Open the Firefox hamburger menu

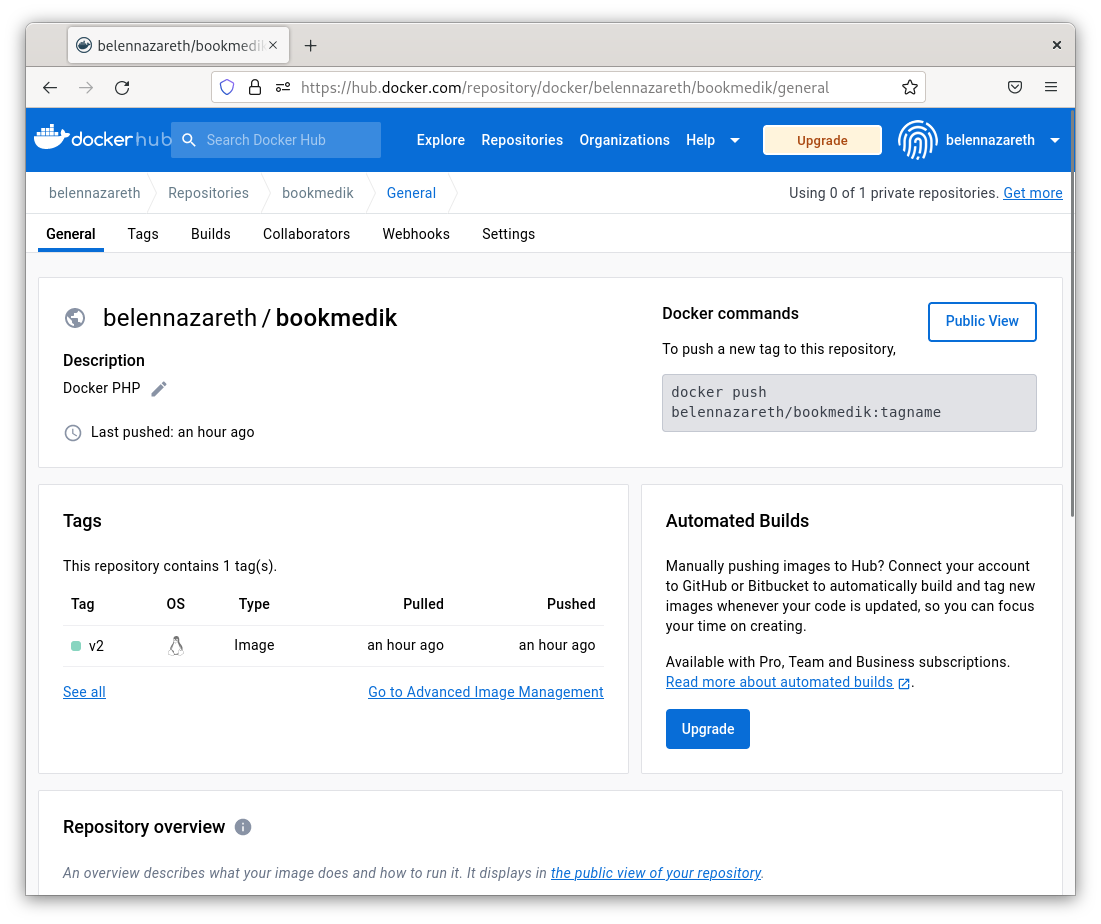tap(1051, 87)
